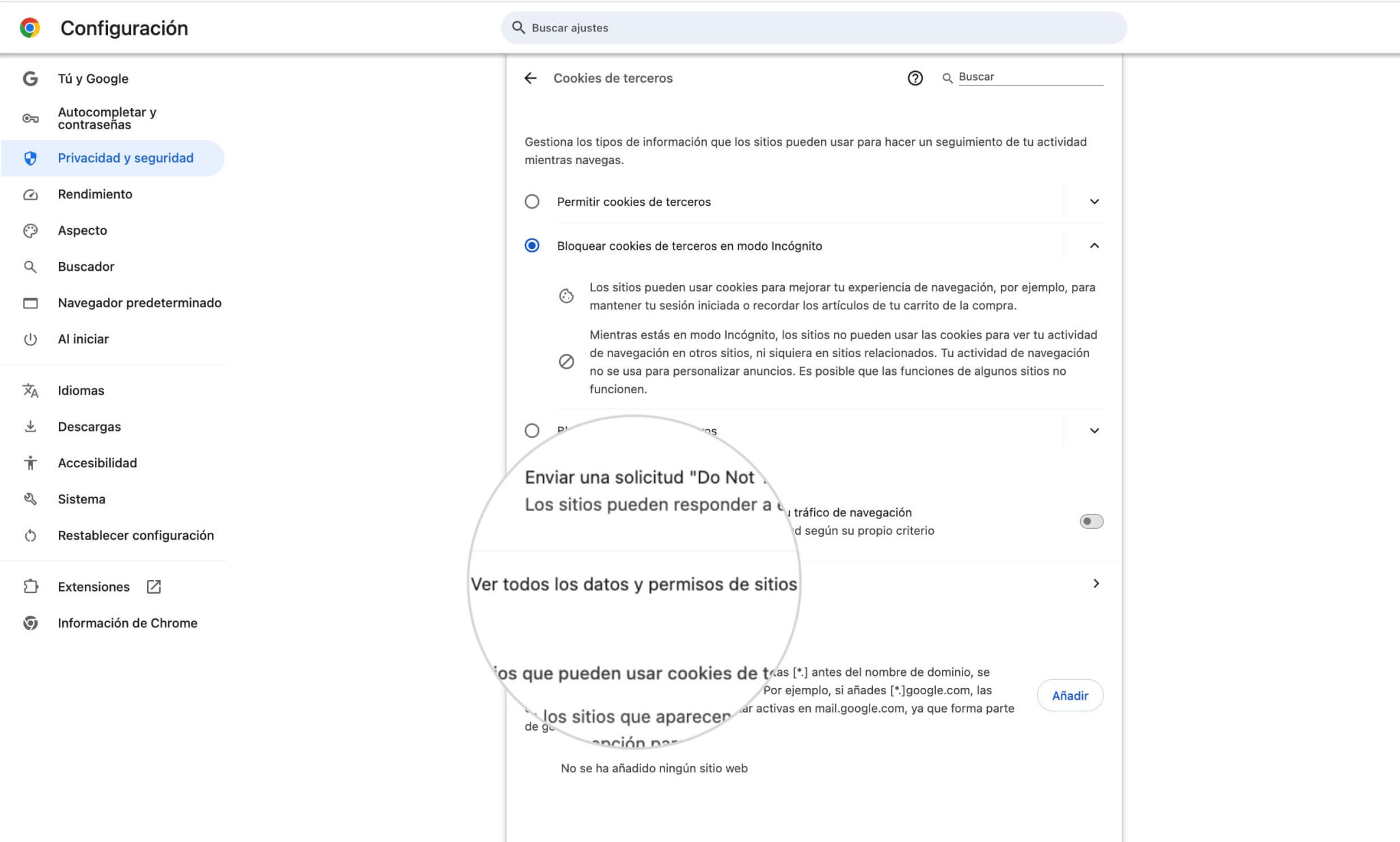
Task: Click the Añadir button
Action: coord(1070,696)
